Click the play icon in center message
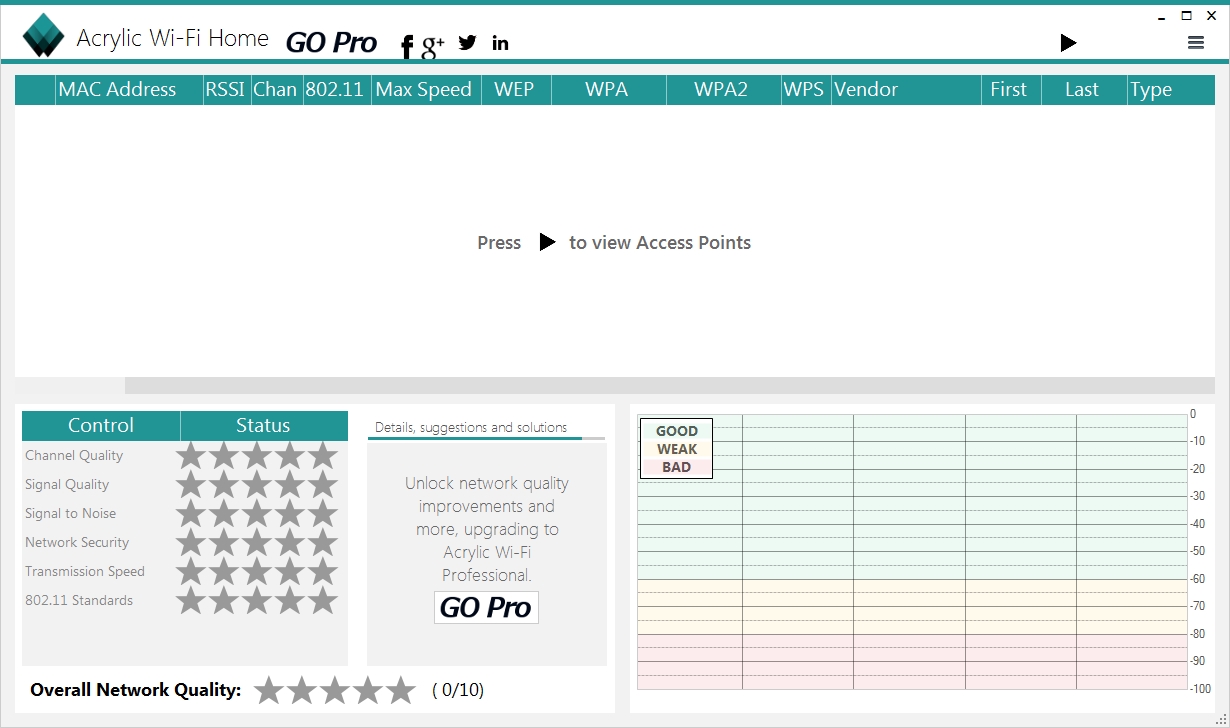This screenshot has height=728, width=1230. tap(547, 242)
